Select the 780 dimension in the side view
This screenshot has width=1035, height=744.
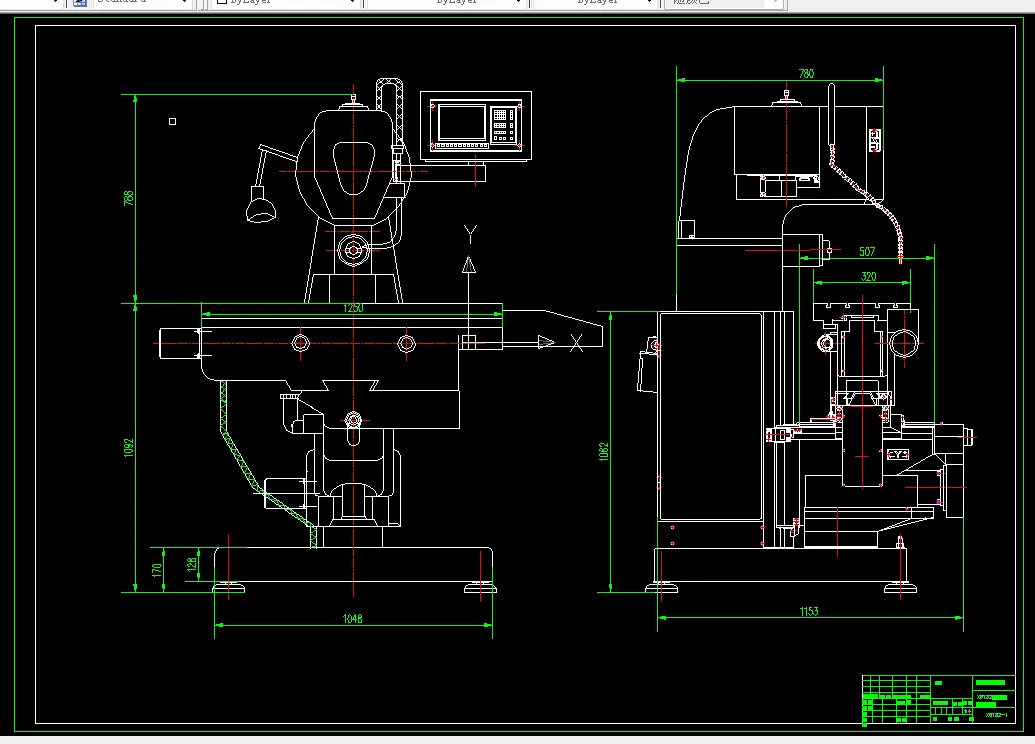click(x=806, y=73)
